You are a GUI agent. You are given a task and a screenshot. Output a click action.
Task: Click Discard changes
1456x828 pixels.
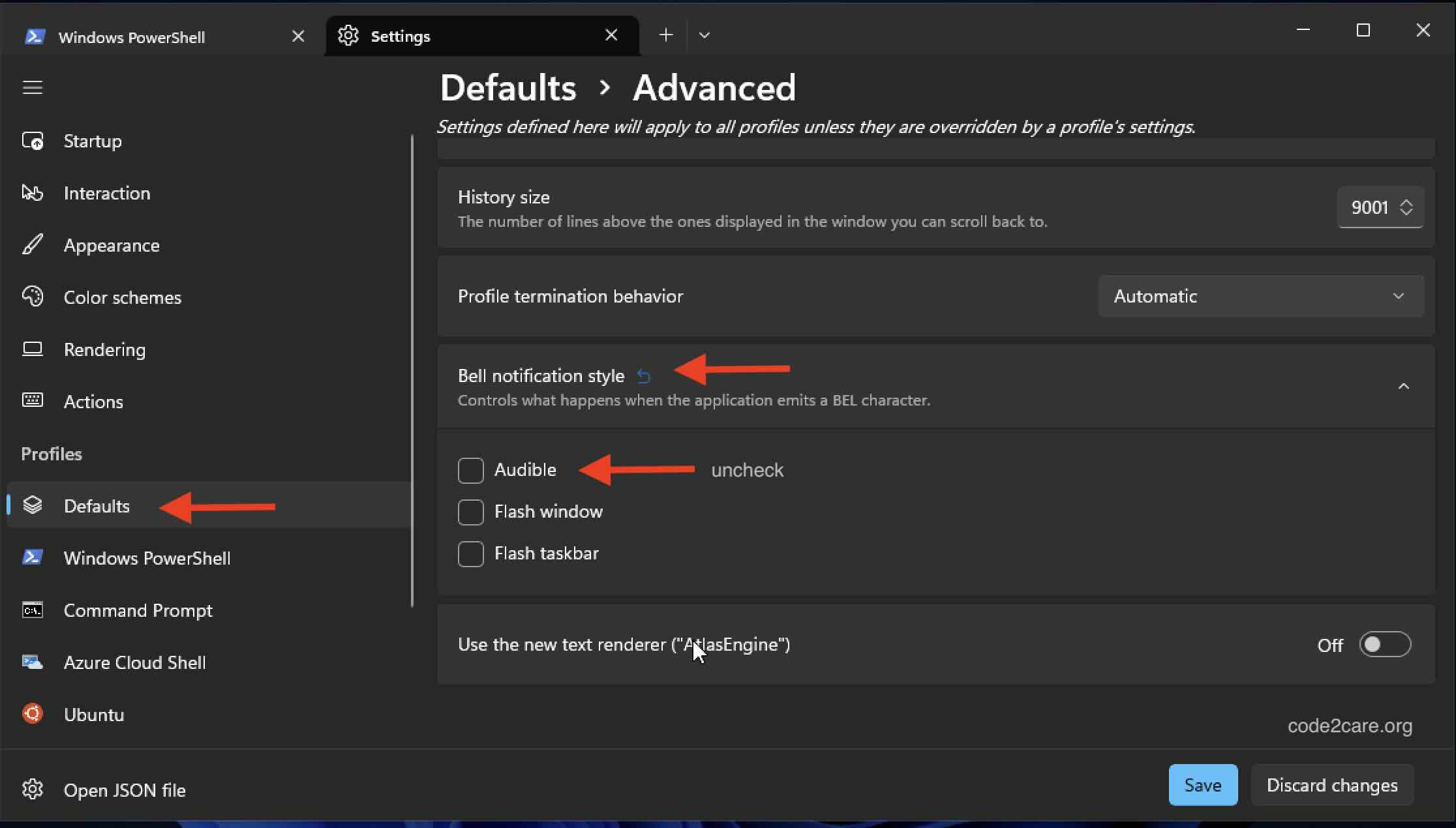[1332, 784]
